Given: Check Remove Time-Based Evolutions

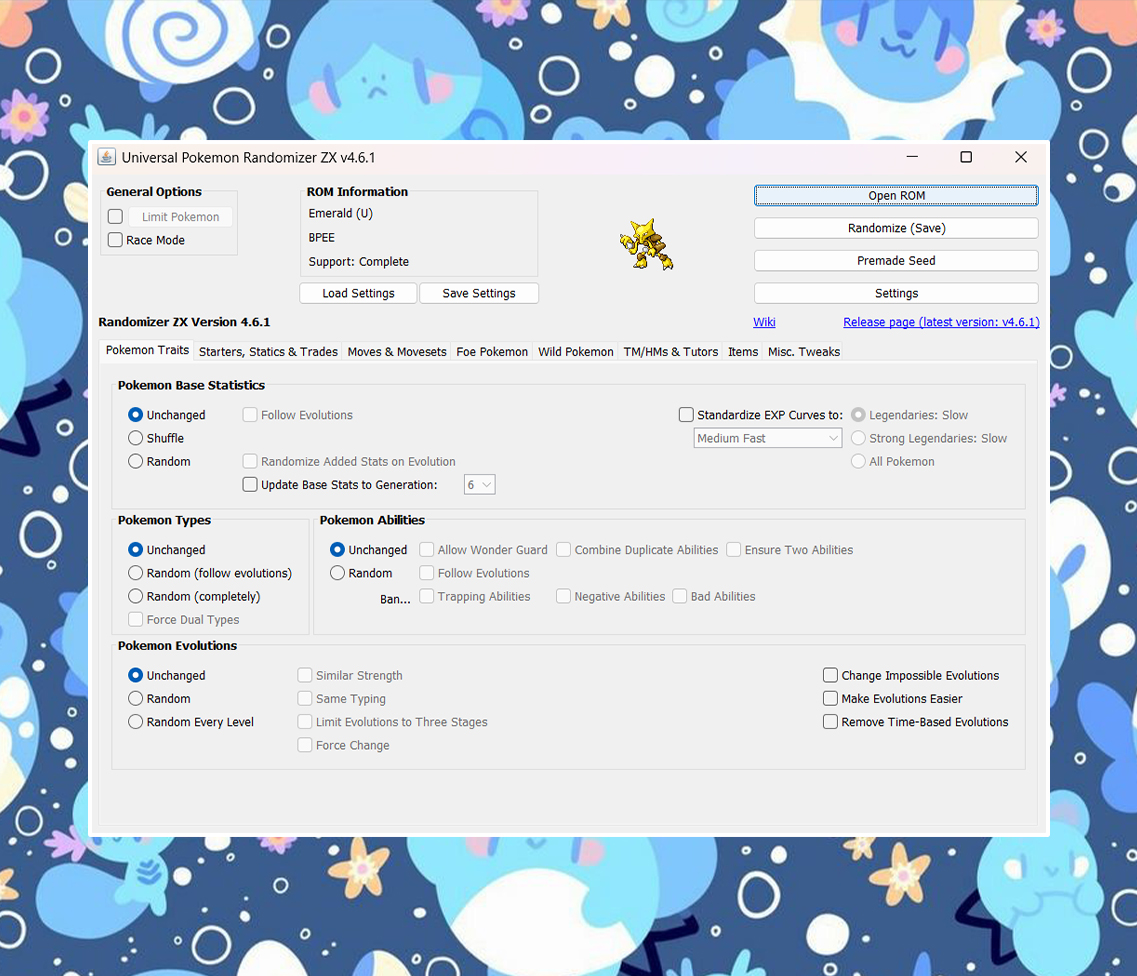Looking at the screenshot, I should pyautogui.click(x=830, y=721).
